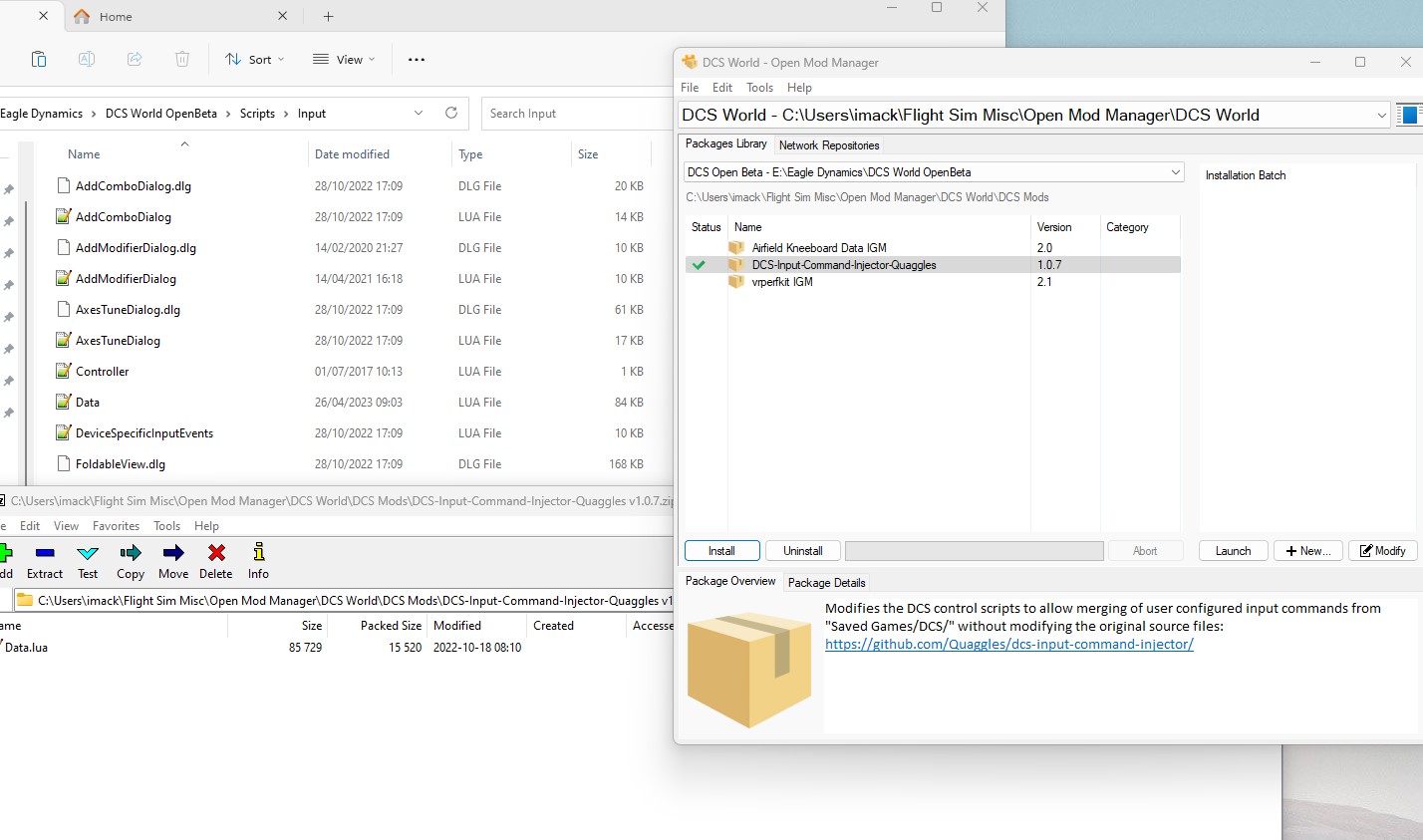Click the Uninstall button
1423x840 pixels.
[x=803, y=551]
